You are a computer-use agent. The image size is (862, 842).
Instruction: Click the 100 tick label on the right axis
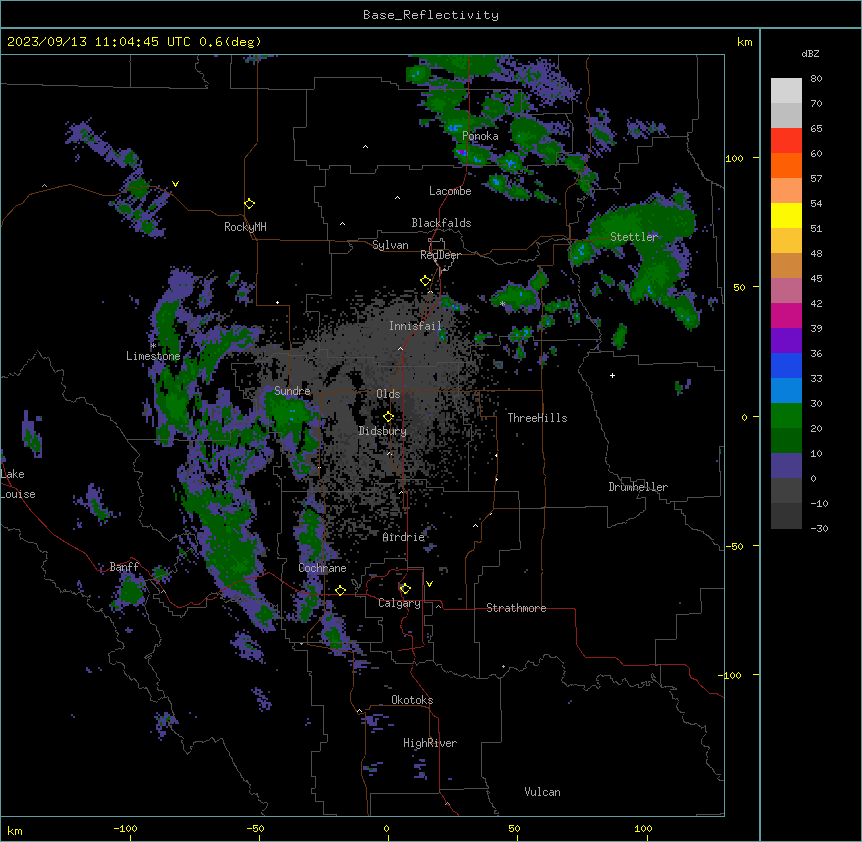pyautogui.click(x=734, y=158)
